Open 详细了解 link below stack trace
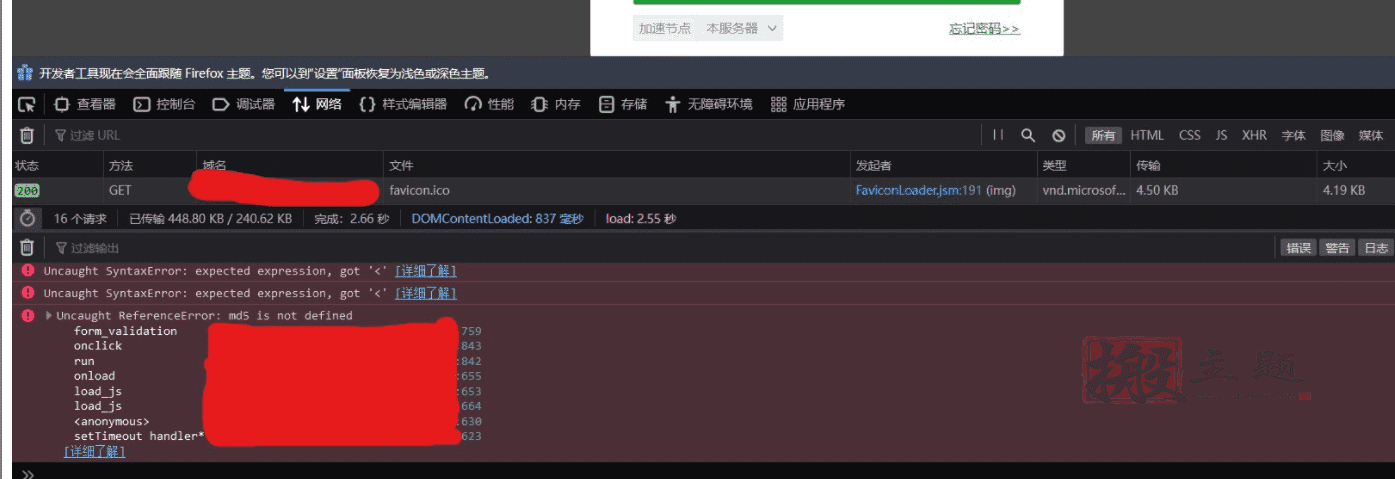This screenshot has height=479, width=1395. click(x=95, y=452)
